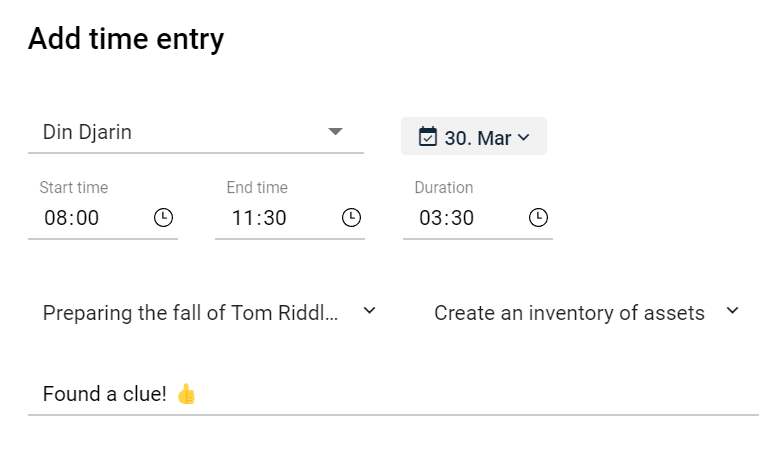Click the End time field showing 11:30
The image size is (759, 459).
[289, 218]
